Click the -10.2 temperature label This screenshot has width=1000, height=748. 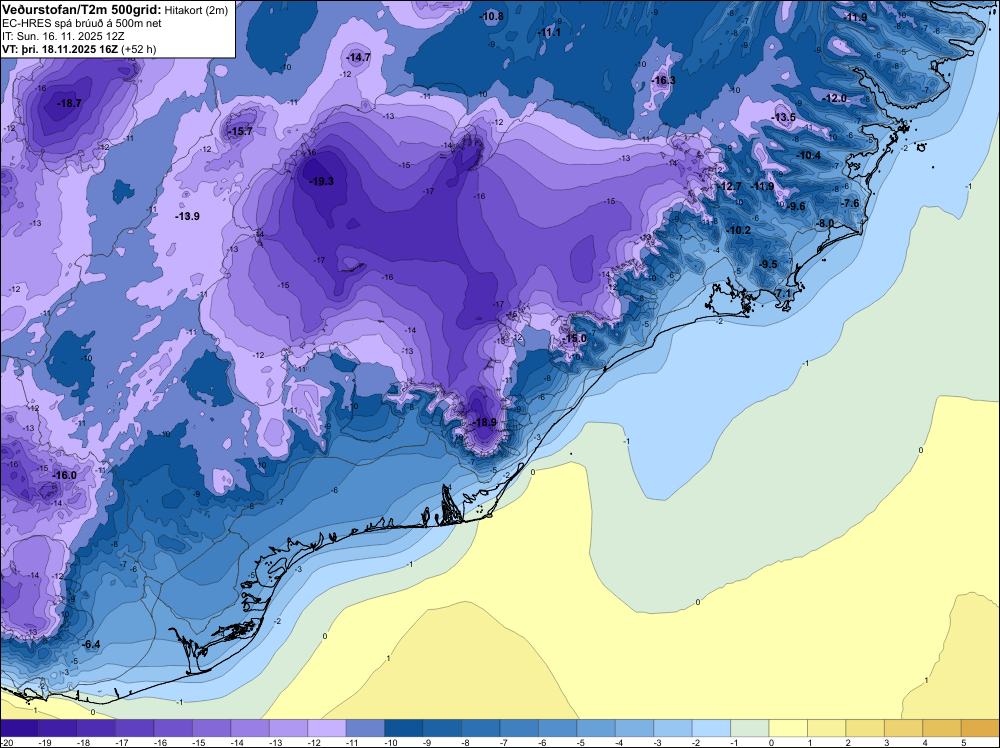coord(739,231)
